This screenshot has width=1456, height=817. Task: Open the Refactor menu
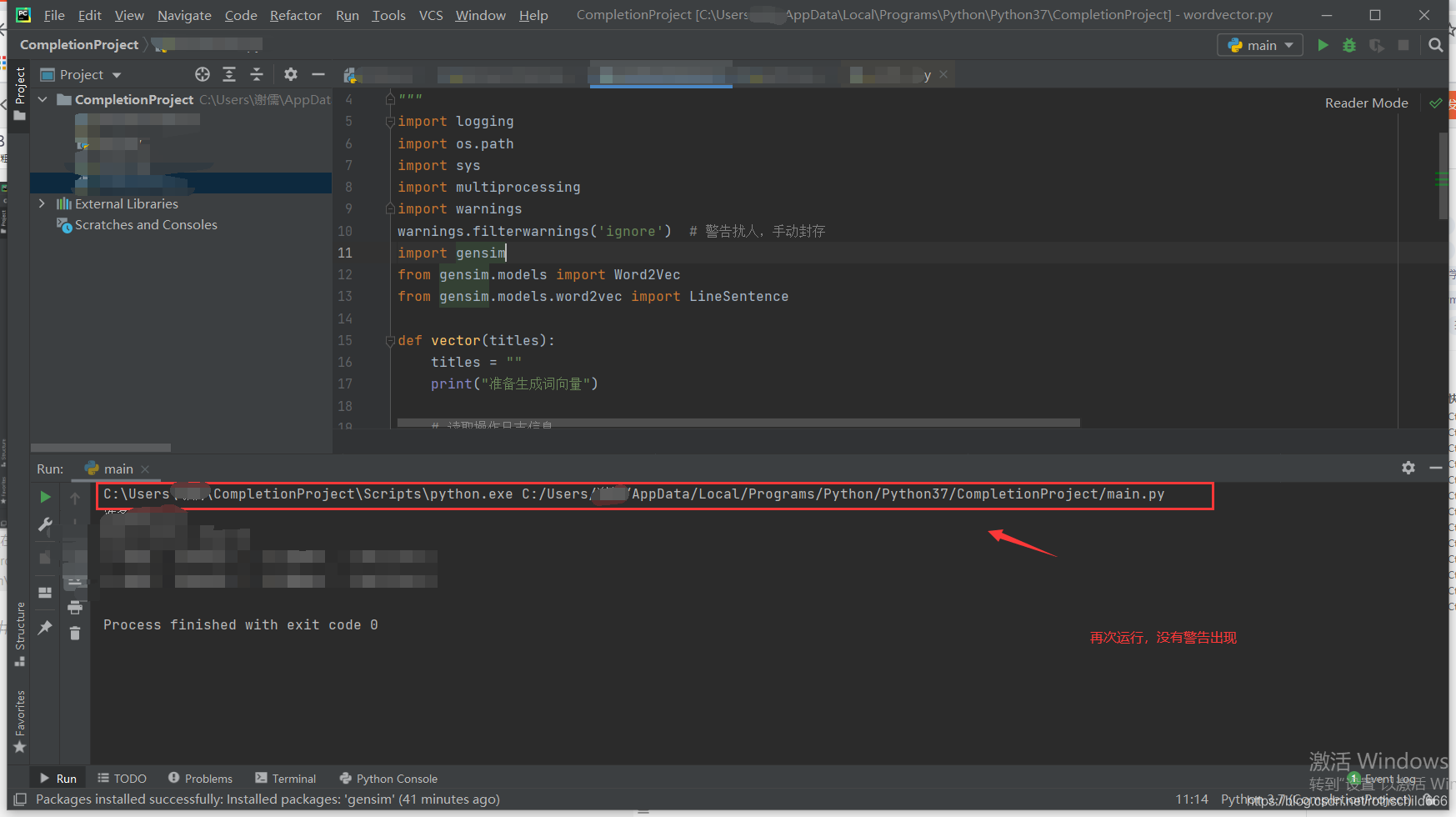tap(295, 15)
